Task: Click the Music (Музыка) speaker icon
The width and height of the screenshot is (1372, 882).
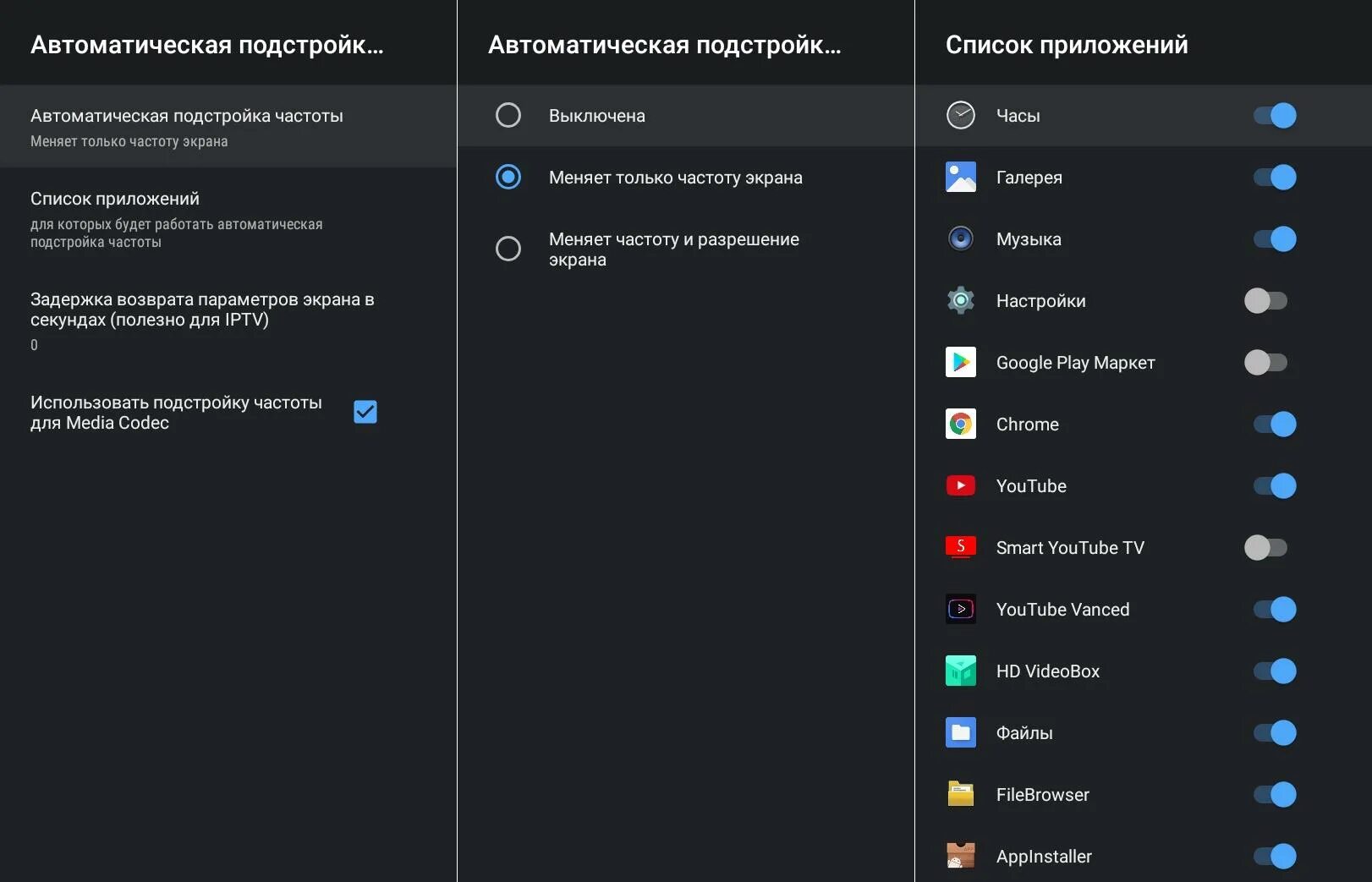Action: [x=960, y=238]
